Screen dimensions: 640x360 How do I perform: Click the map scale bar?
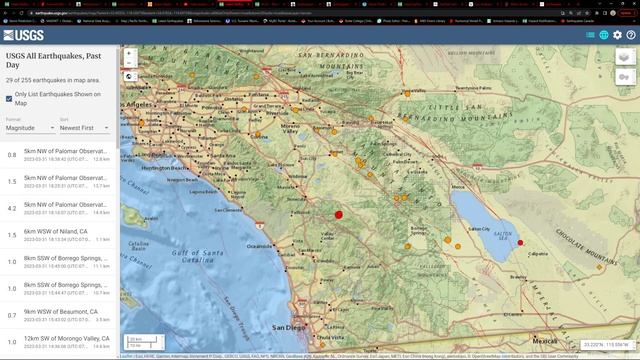click(144, 342)
